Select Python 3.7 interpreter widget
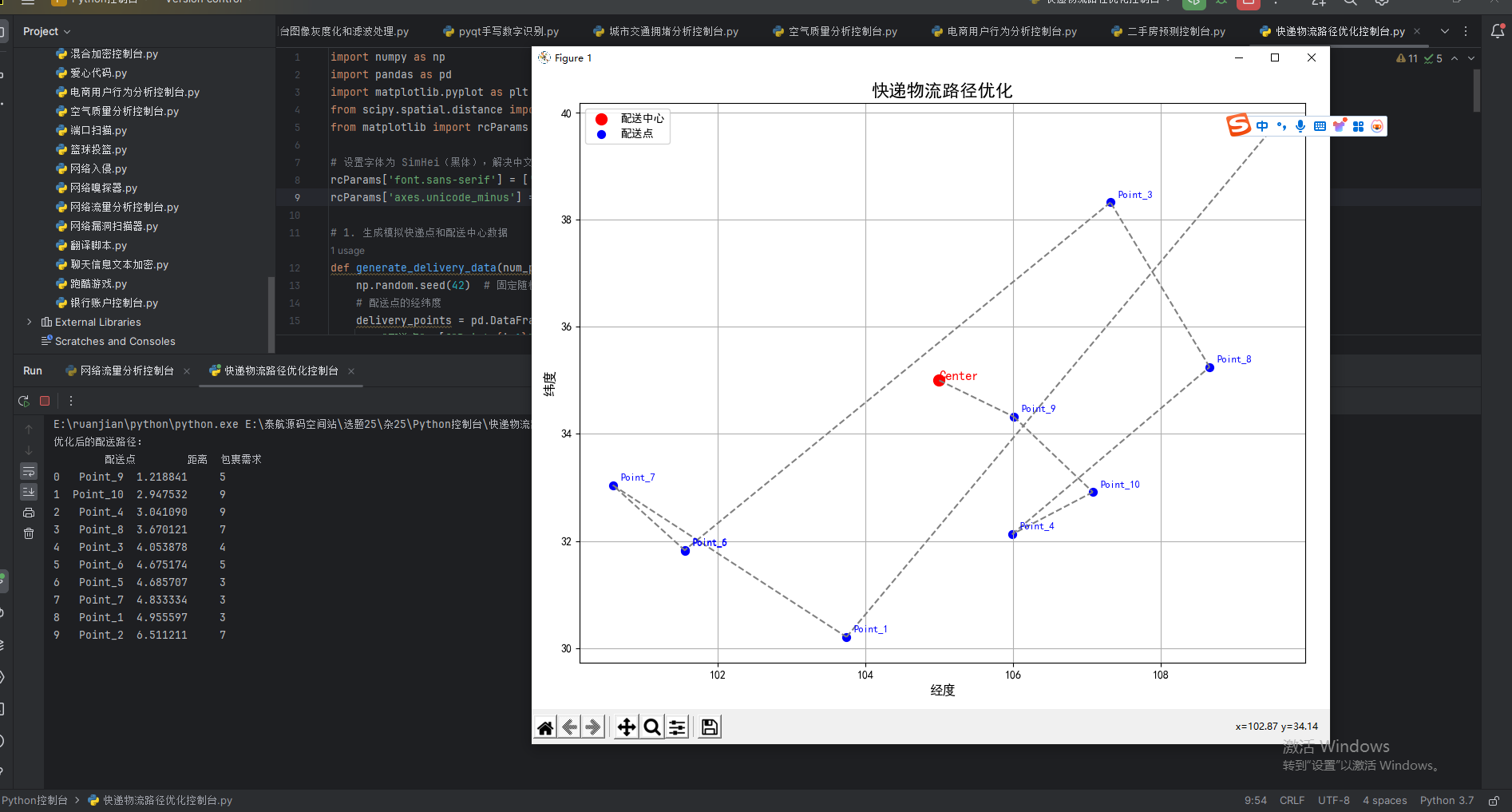Screen dimensions: 1512x812 (x=1447, y=800)
